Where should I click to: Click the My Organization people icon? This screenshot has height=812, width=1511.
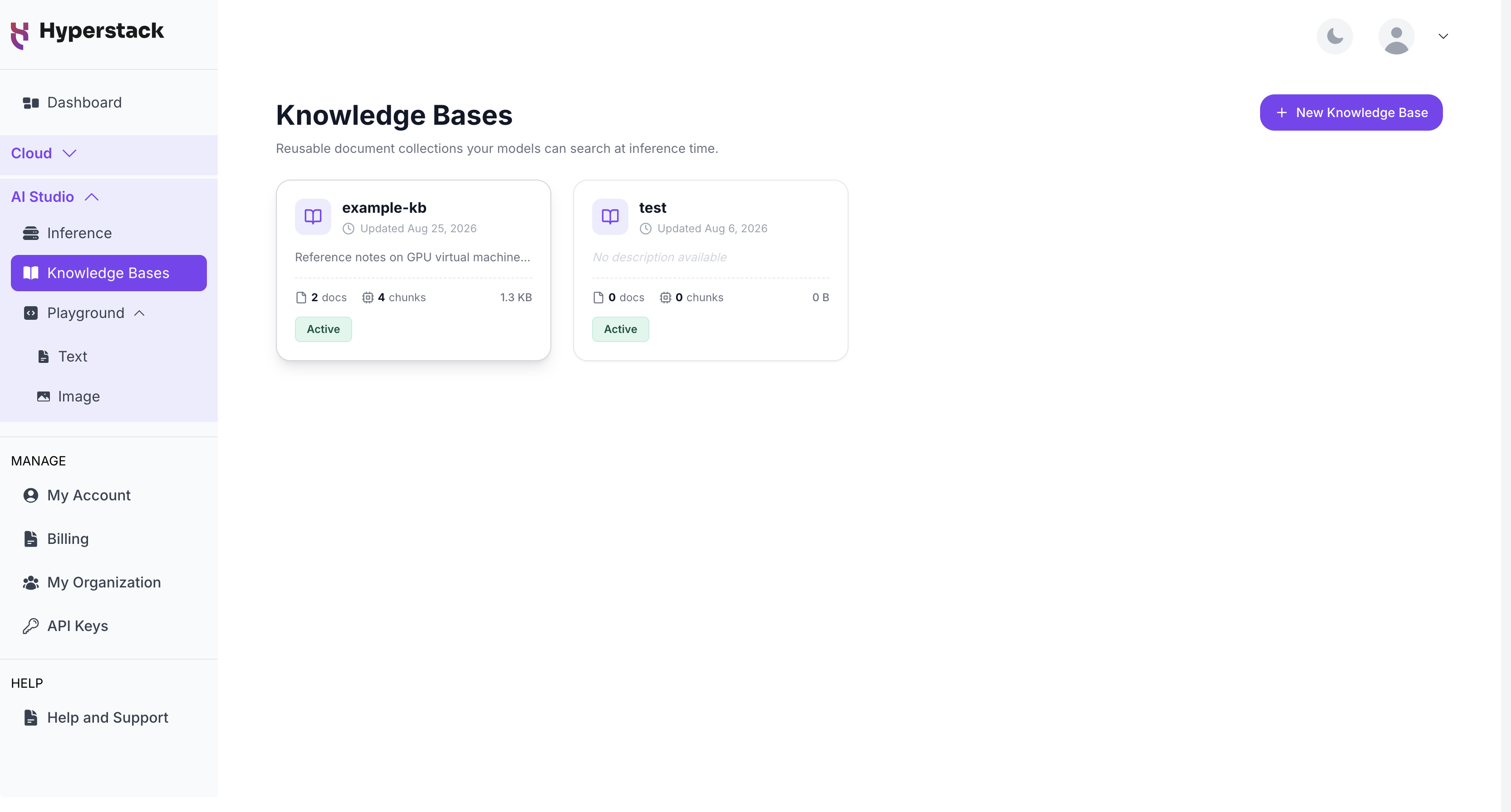30,582
